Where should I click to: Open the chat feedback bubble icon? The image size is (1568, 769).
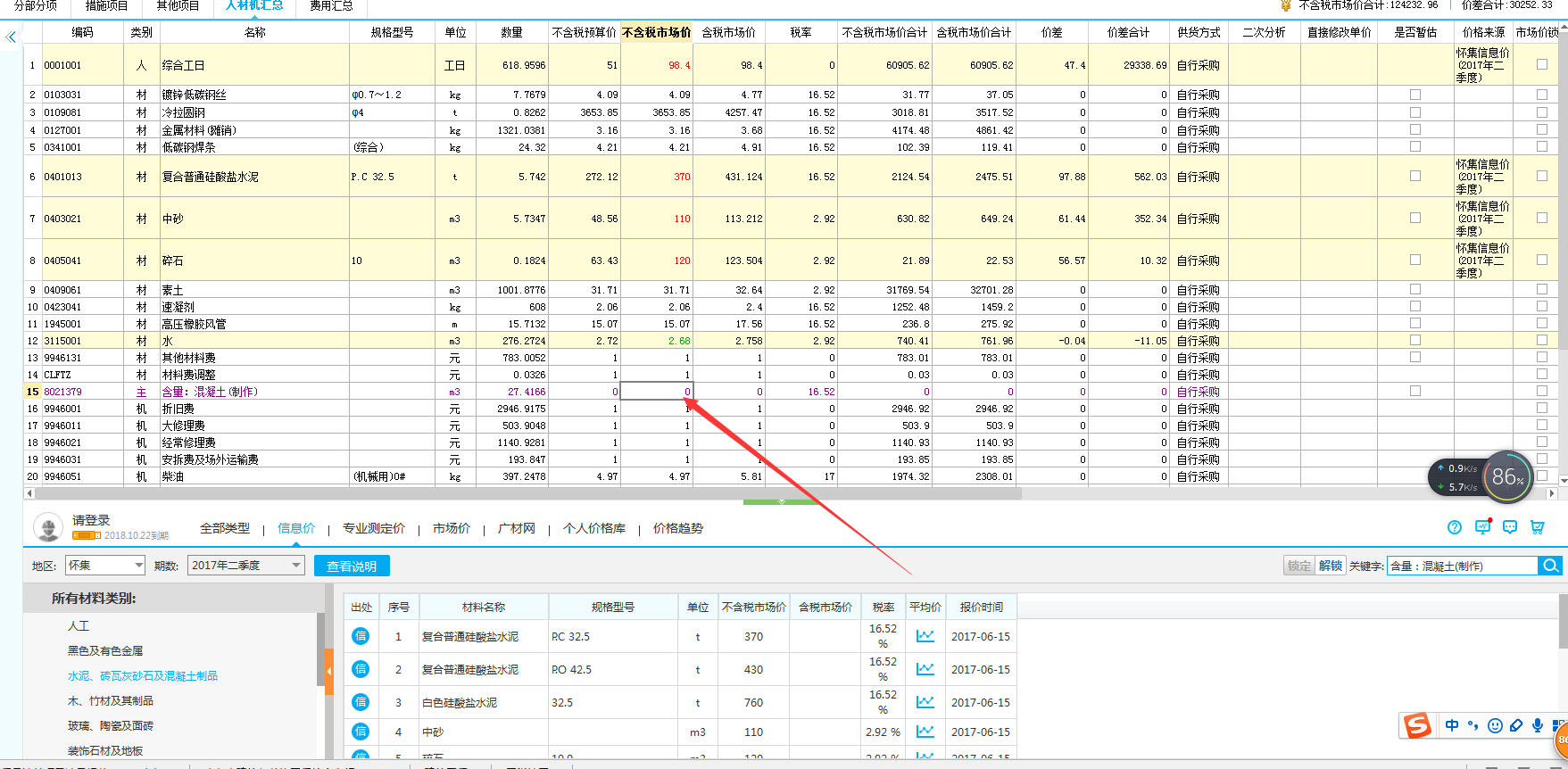click(1510, 527)
